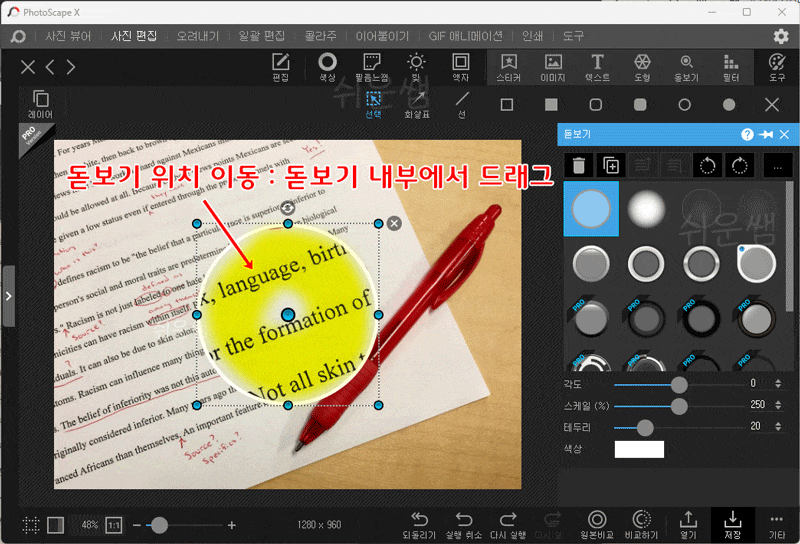Open the 레이어 layers panel
Viewport: 800px width, 544px height.
pyautogui.click(x=40, y=104)
